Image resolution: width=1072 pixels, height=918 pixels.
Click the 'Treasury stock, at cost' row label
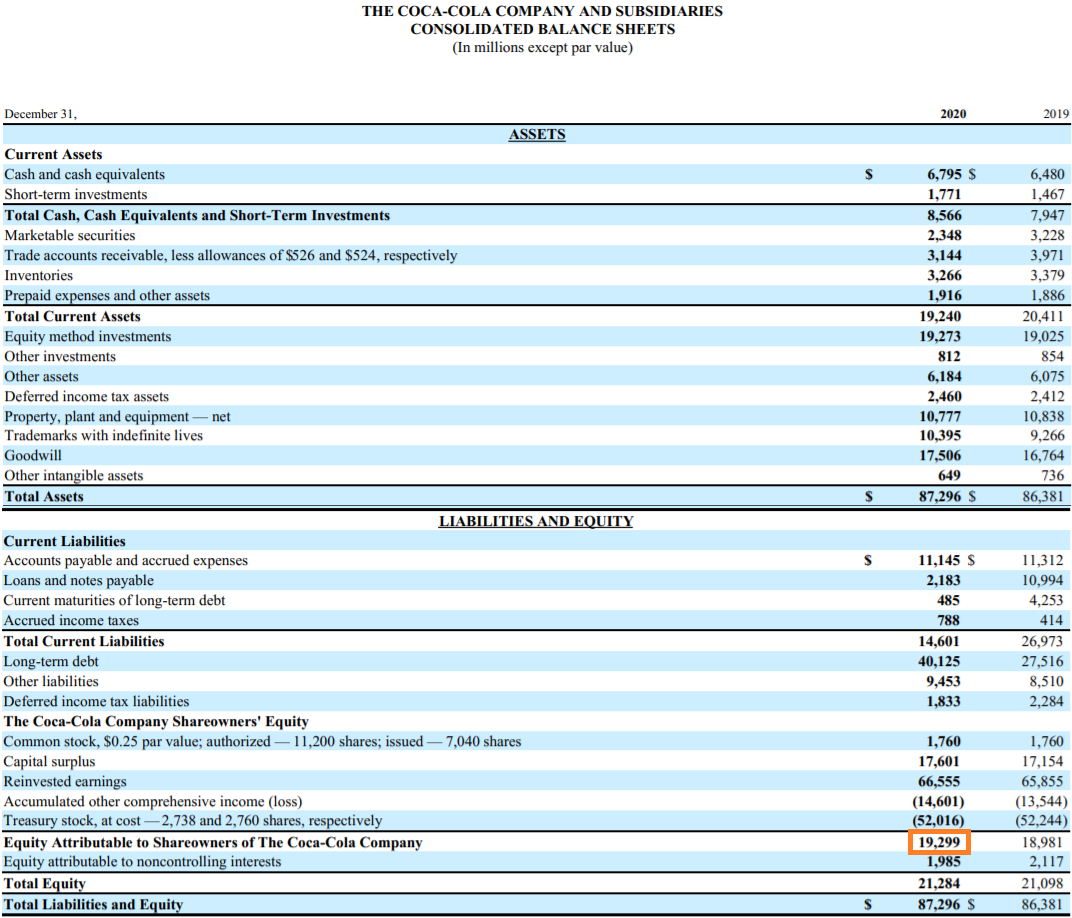point(193,820)
